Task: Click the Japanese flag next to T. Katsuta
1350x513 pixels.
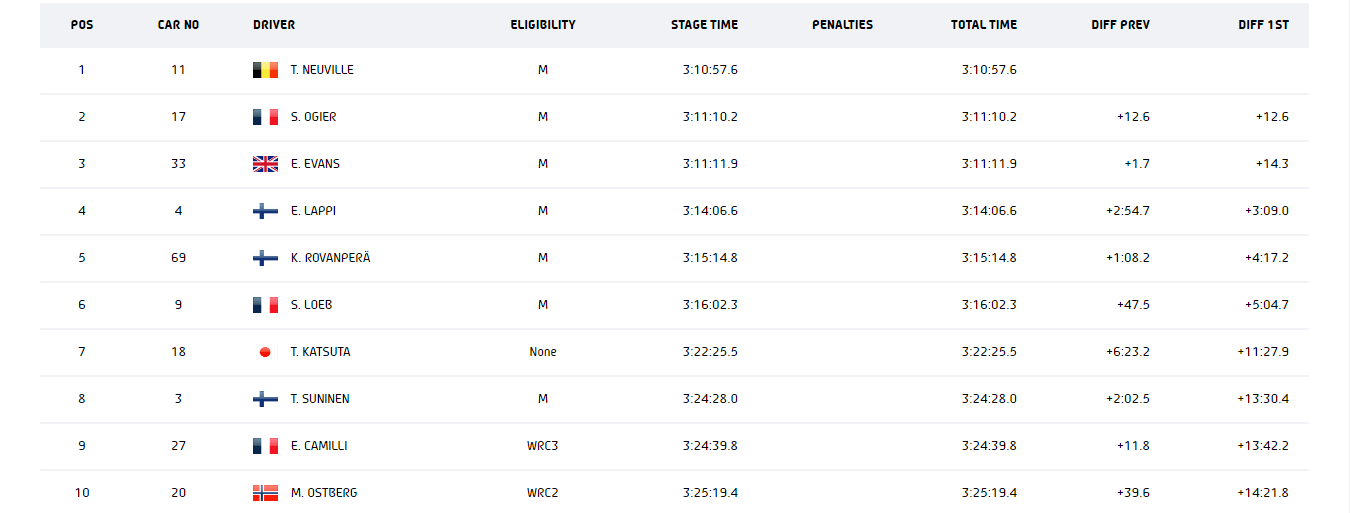Action: point(265,352)
